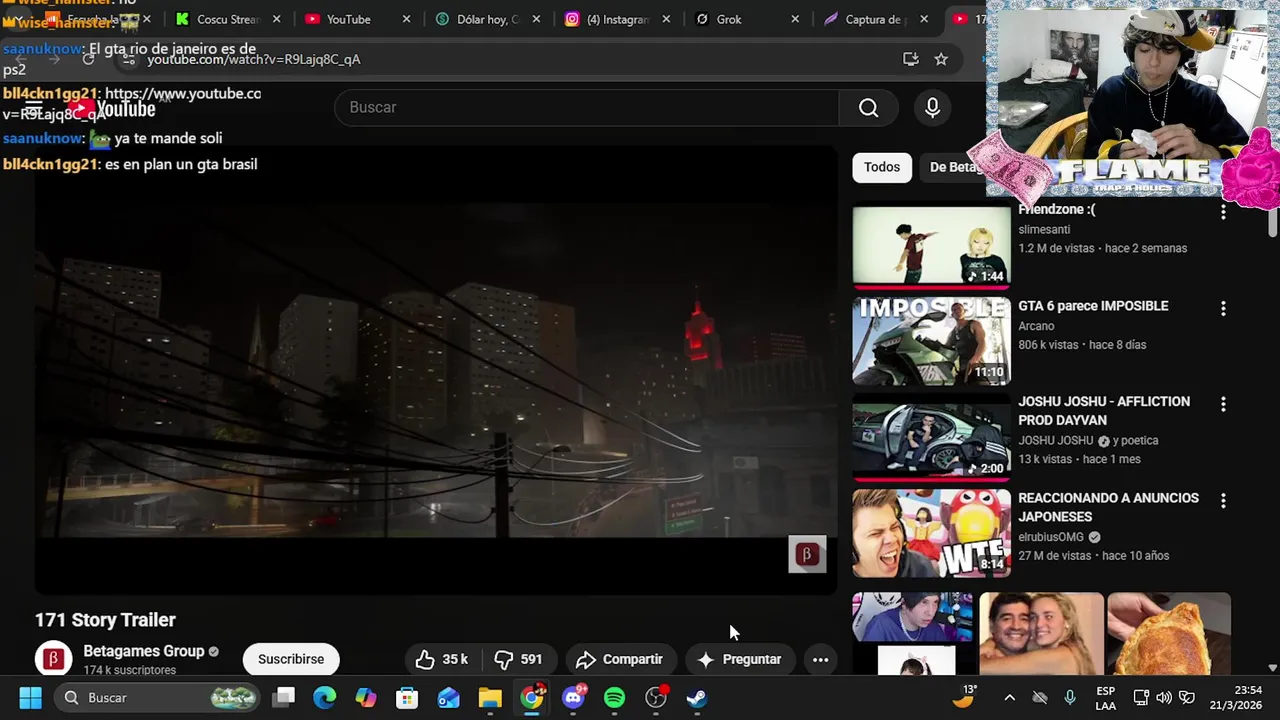
Task: Click the Chrome icon on the taskbar
Action: point(532,698)
